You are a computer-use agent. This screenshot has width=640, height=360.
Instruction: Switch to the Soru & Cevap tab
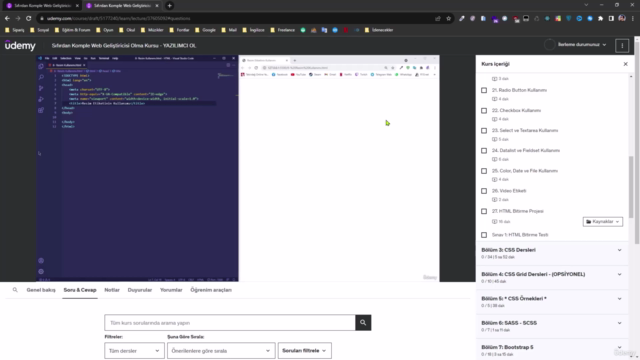(80, 290)
